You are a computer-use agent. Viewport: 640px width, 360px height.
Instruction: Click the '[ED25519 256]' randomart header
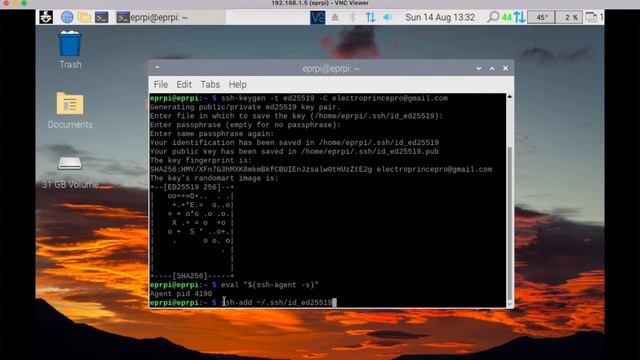point(192,187)
